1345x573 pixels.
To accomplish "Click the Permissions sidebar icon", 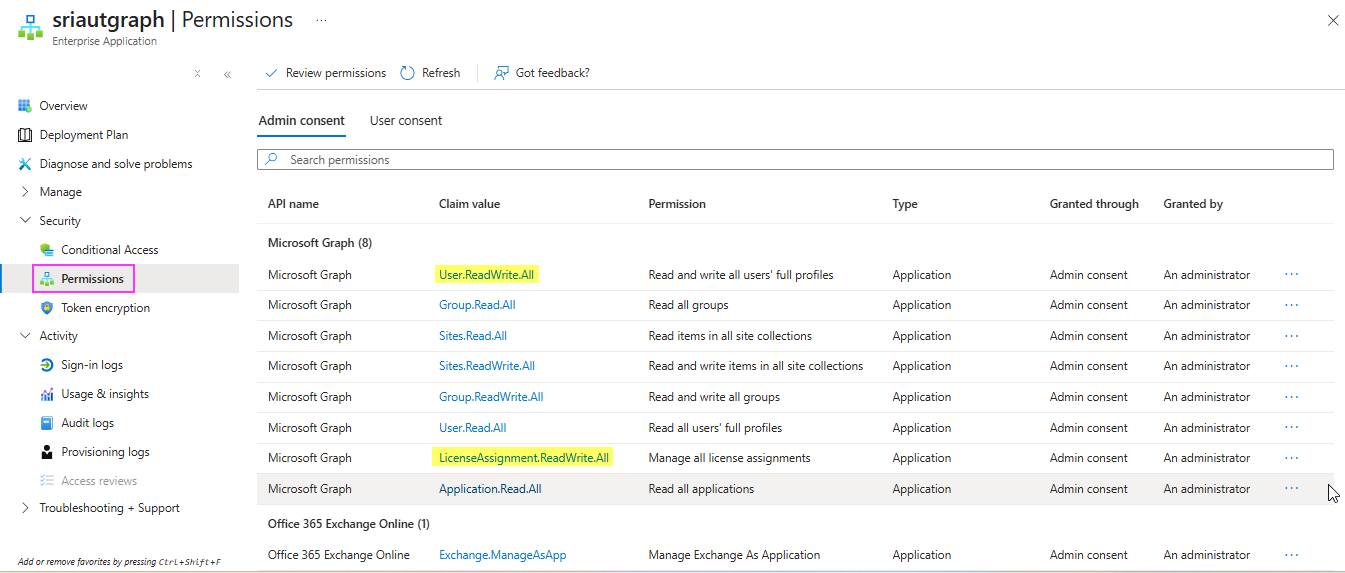I will 47,279.
